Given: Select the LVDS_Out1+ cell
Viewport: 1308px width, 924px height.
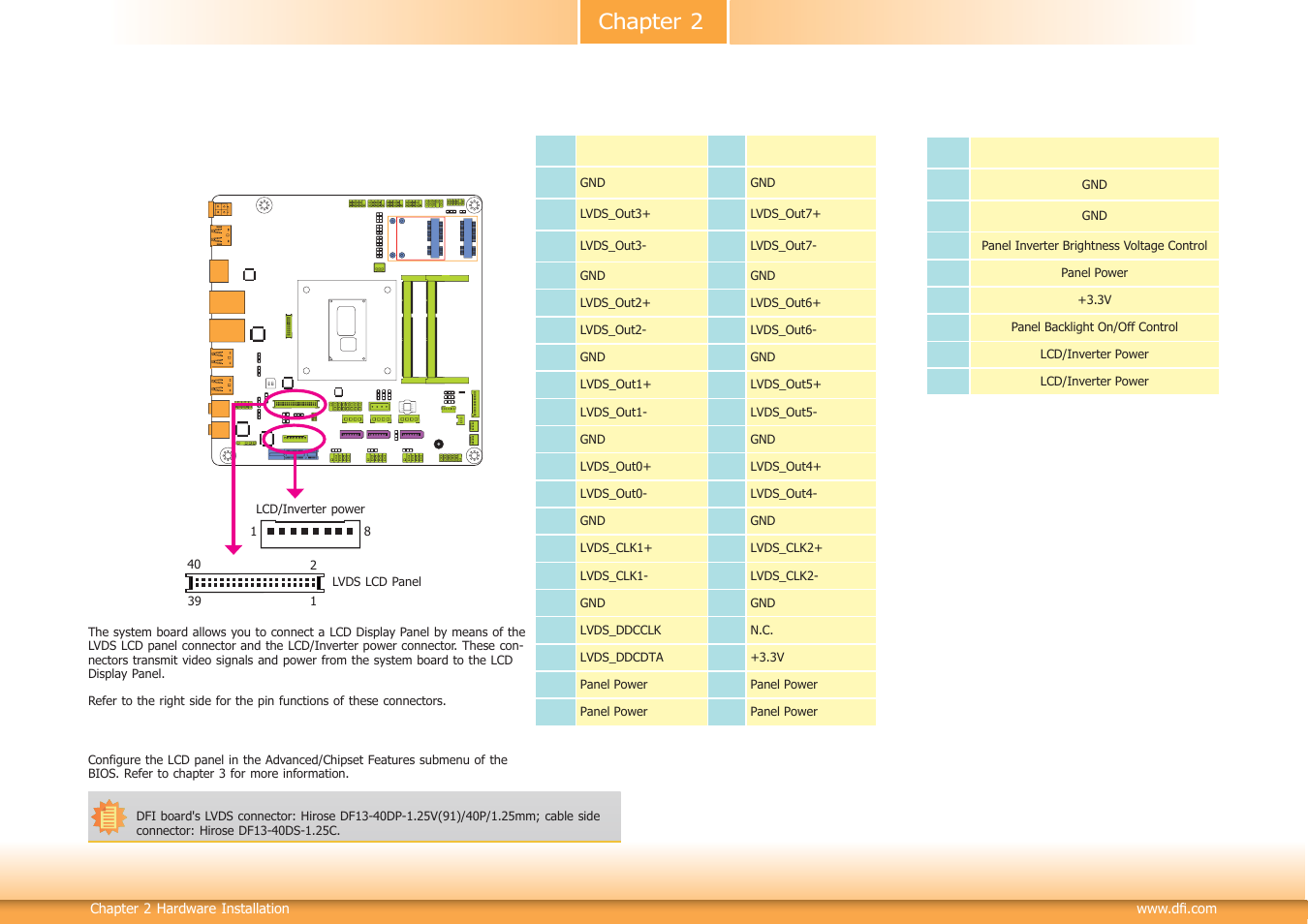Looking at the screenshot, I should [641, 385].
